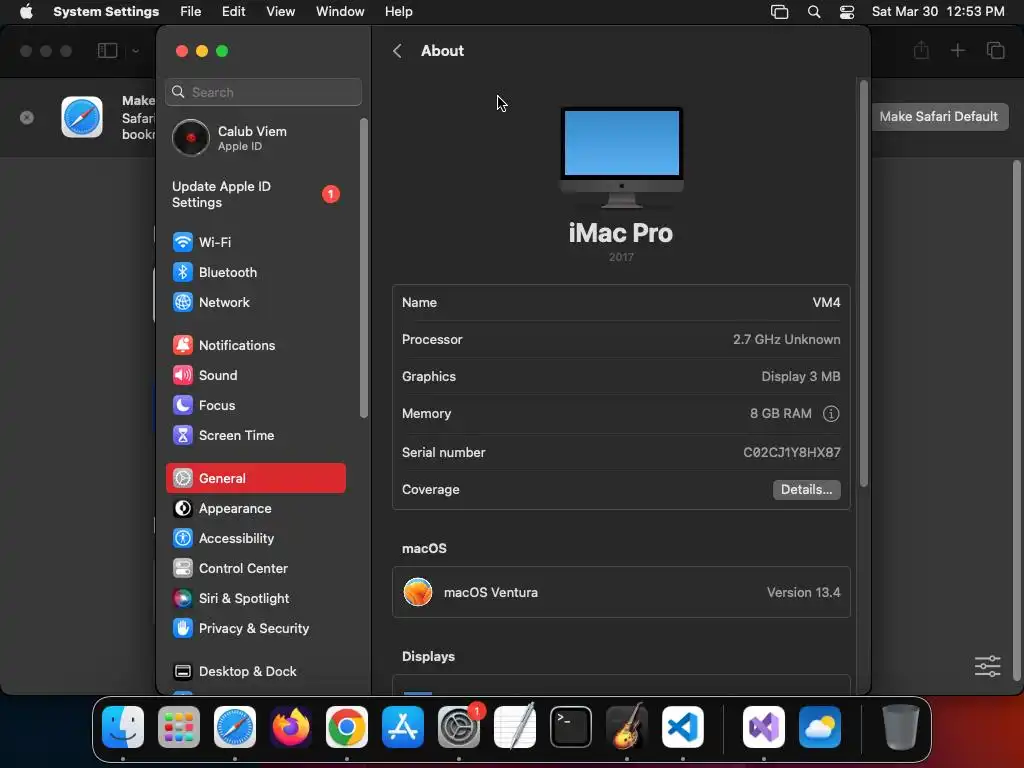Dismiss the Safari default browser banner
Image resolution: width=1024 pixels, height=768 pixels.
click(x=27, y=118)
